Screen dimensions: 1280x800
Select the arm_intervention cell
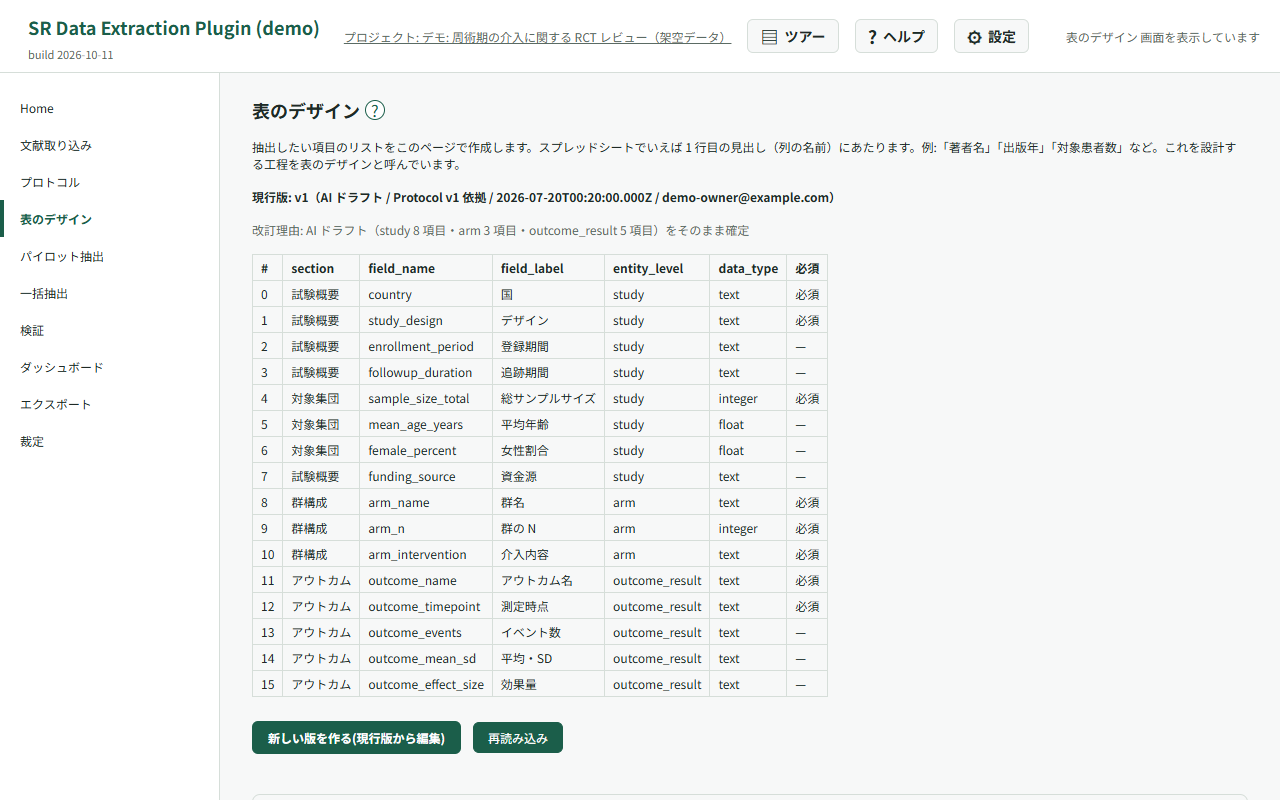point(426,554)
